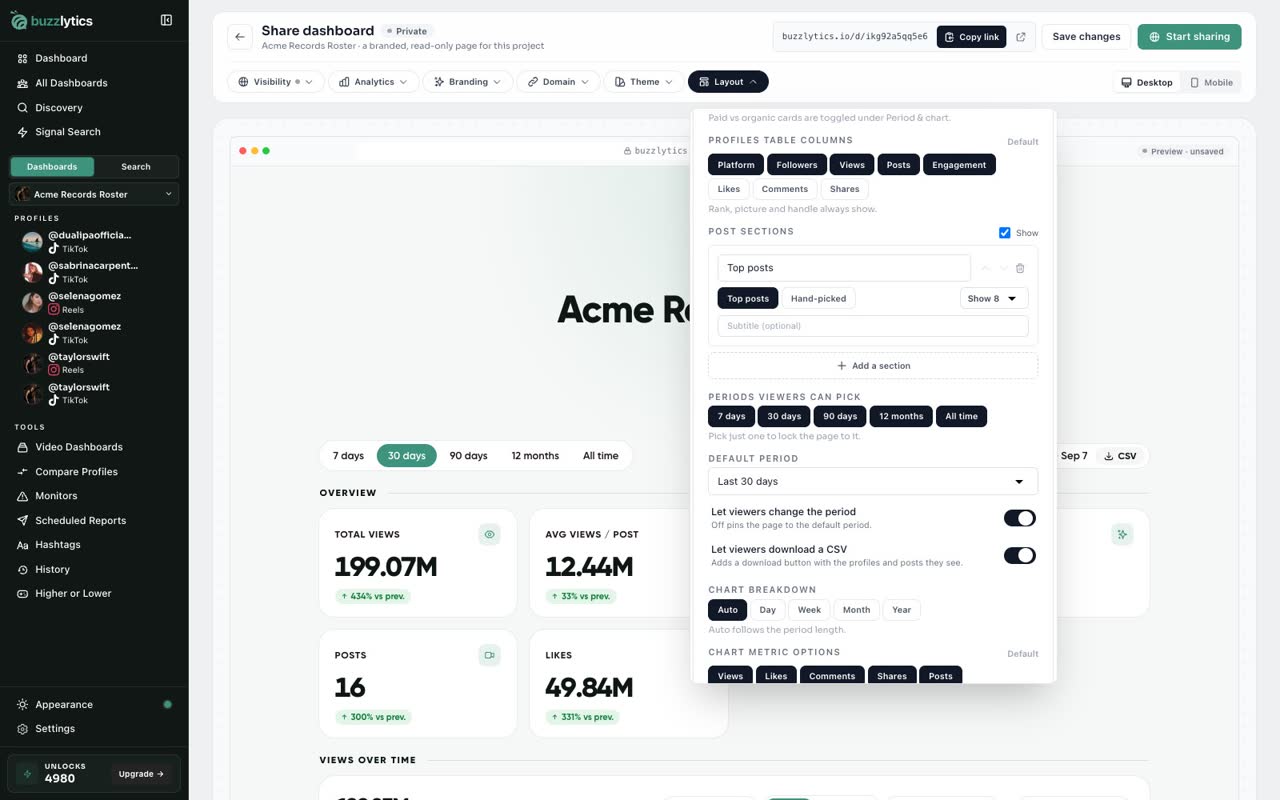Expand the Acme Records Roster project selector
Screen dimensions: 1280x800
coord(94,194)
